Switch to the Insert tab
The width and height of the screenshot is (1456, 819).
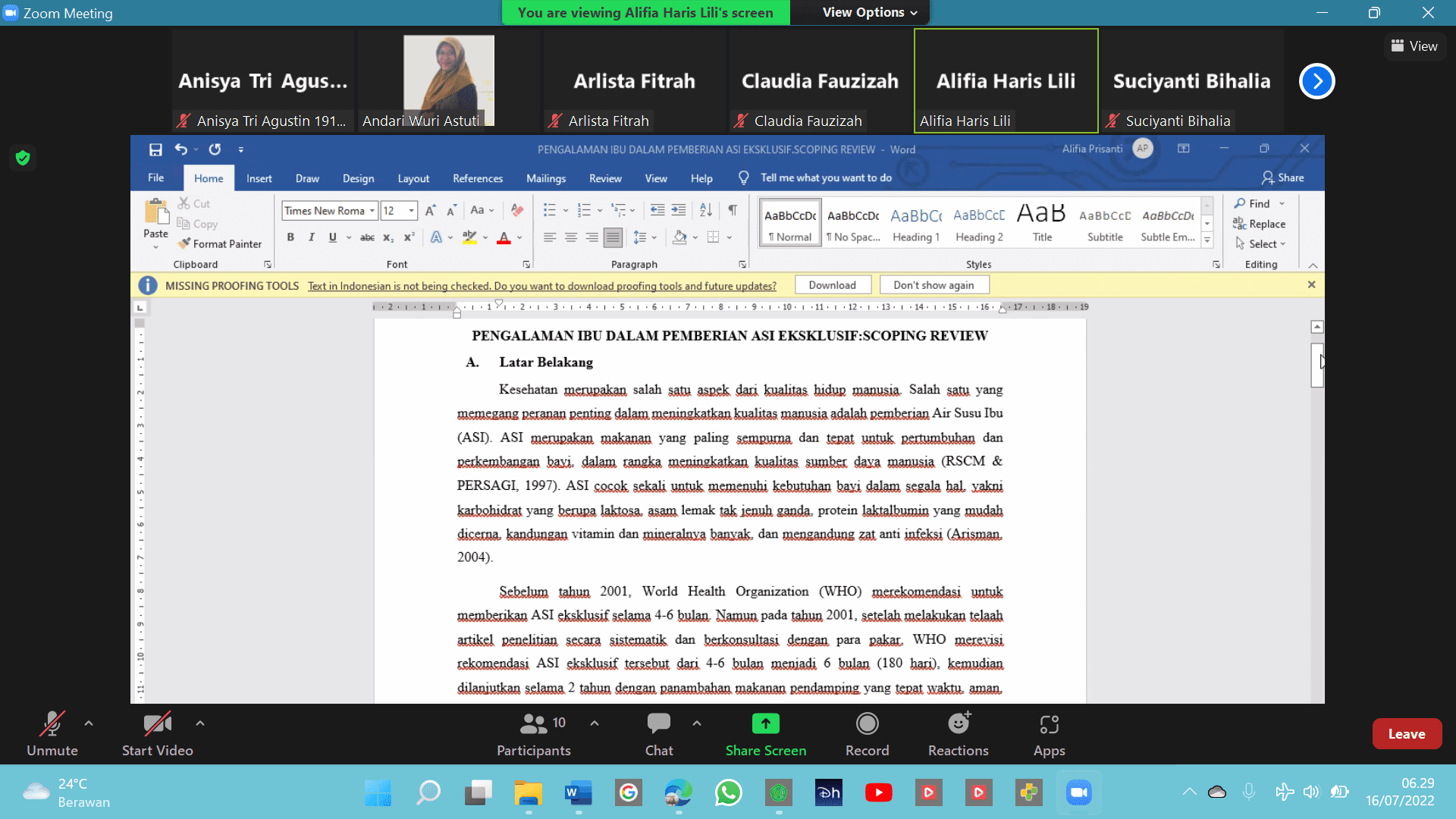point(259,178)
